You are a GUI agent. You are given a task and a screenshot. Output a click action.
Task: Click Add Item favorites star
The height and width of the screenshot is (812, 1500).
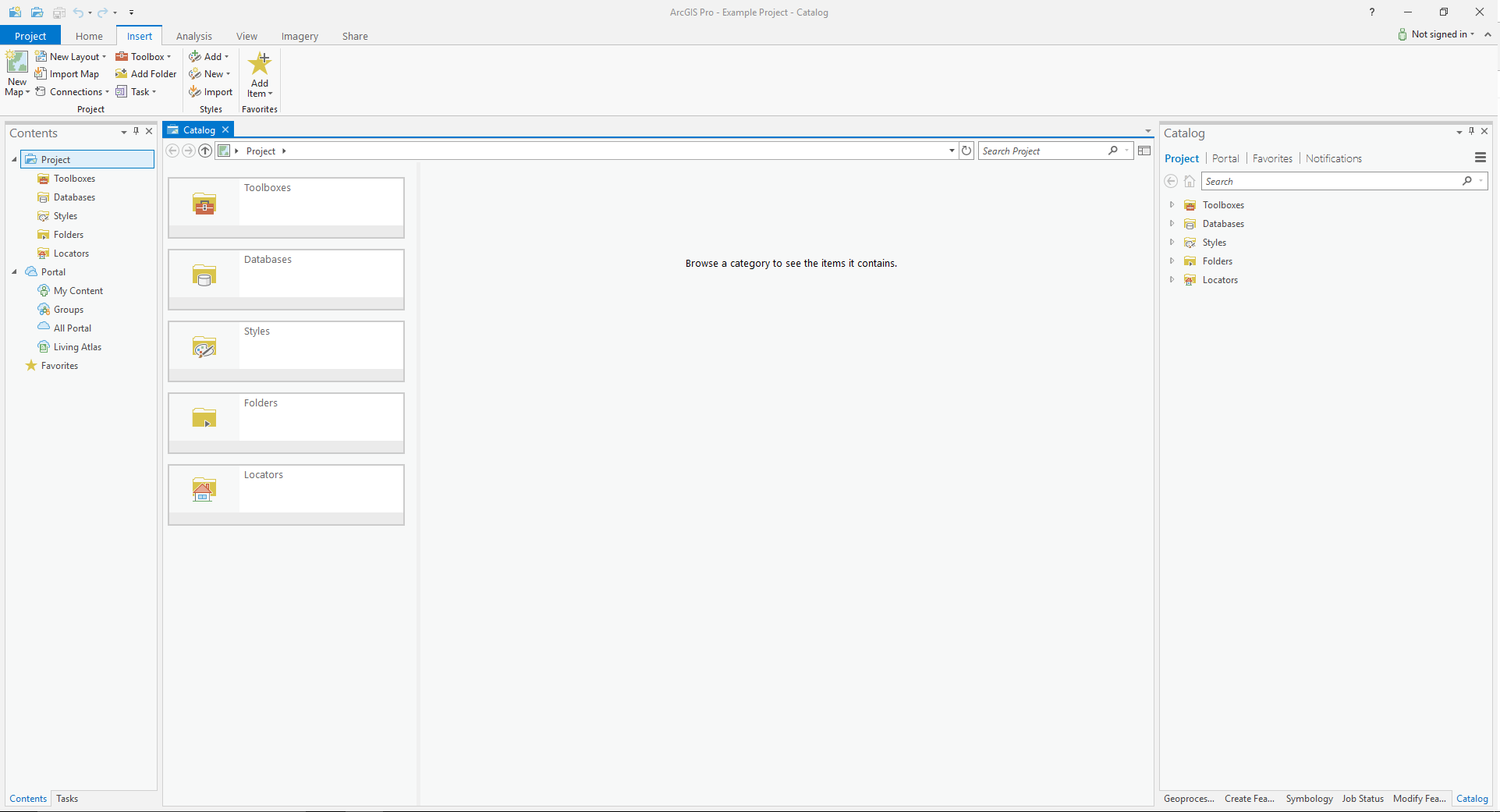260,63
